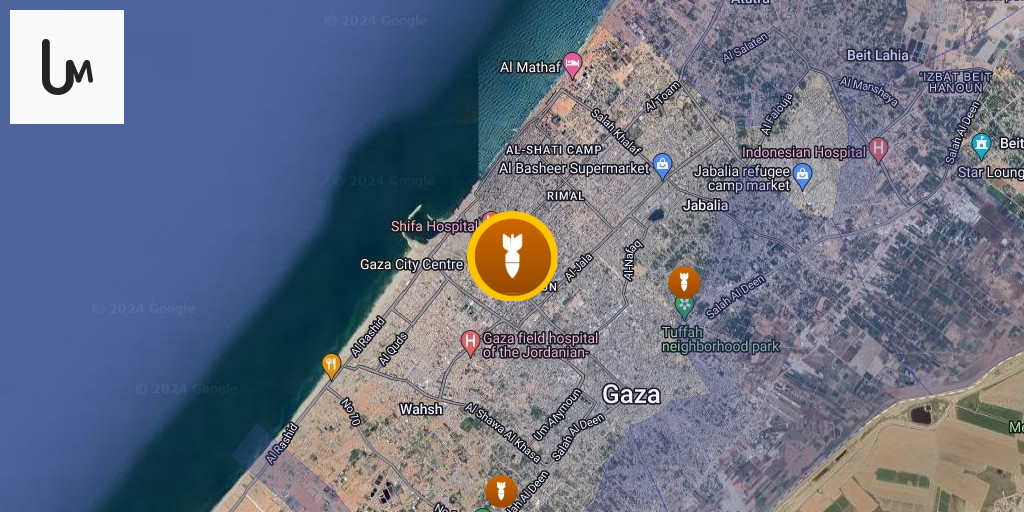
Task: Click the large highlighted bomb marker
Action: 512,256
